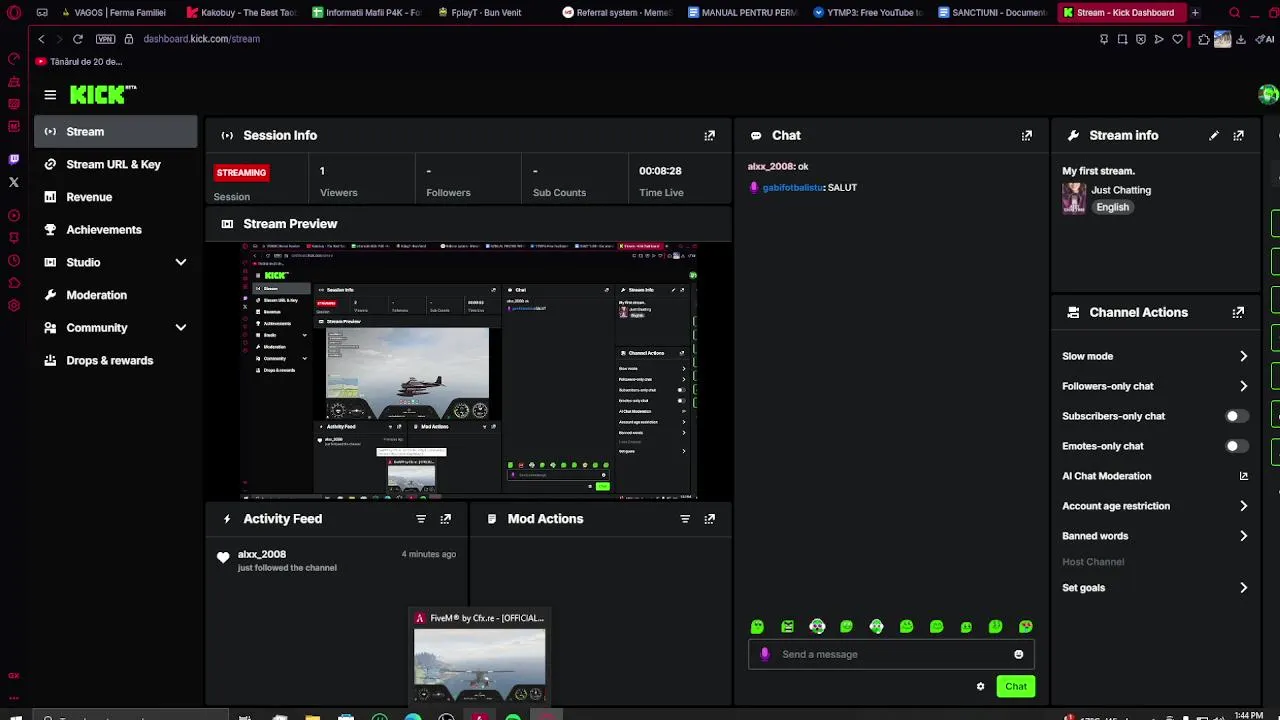Viewport: 1280px width, 720px height.
Task: Open Stream URL & Key page
Action: 115,164
